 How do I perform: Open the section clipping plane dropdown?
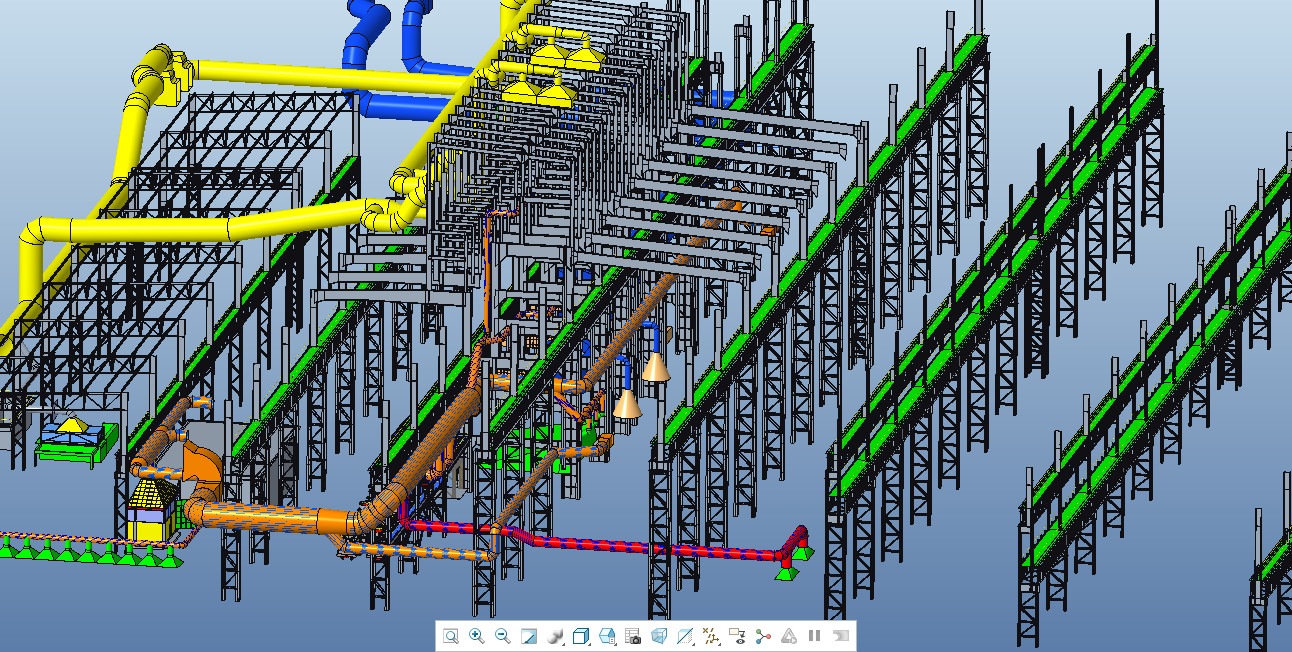coord(686,636)
